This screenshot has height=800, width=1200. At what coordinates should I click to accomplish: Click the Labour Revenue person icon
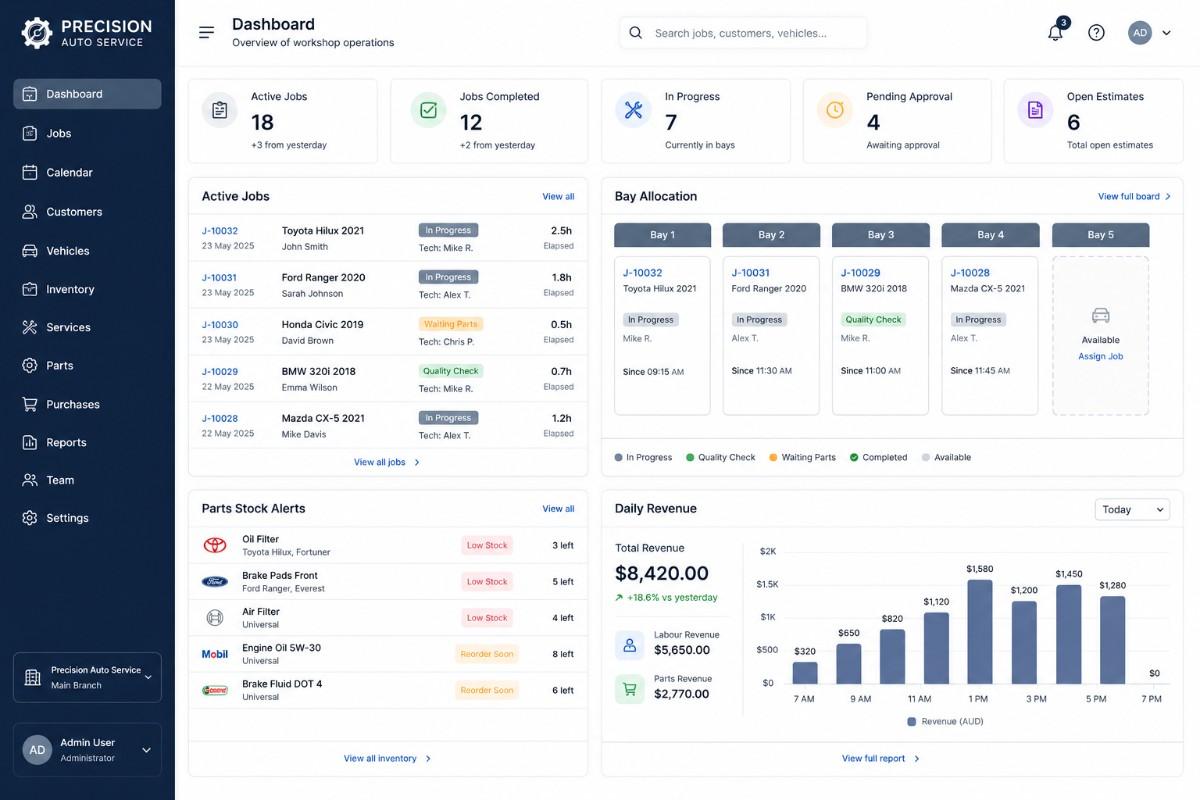click(x=630, y=645)
